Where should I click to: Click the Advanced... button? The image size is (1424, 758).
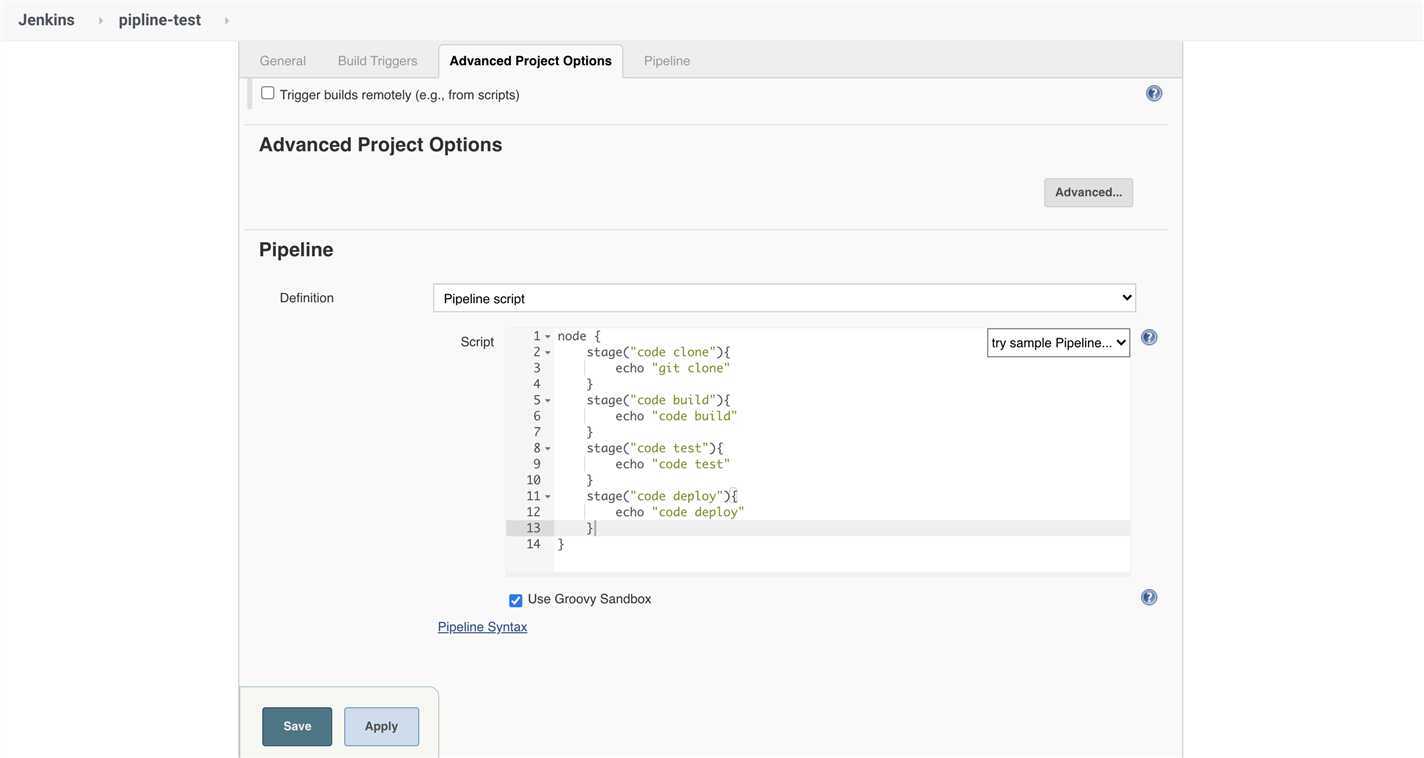click(1089, 192)
